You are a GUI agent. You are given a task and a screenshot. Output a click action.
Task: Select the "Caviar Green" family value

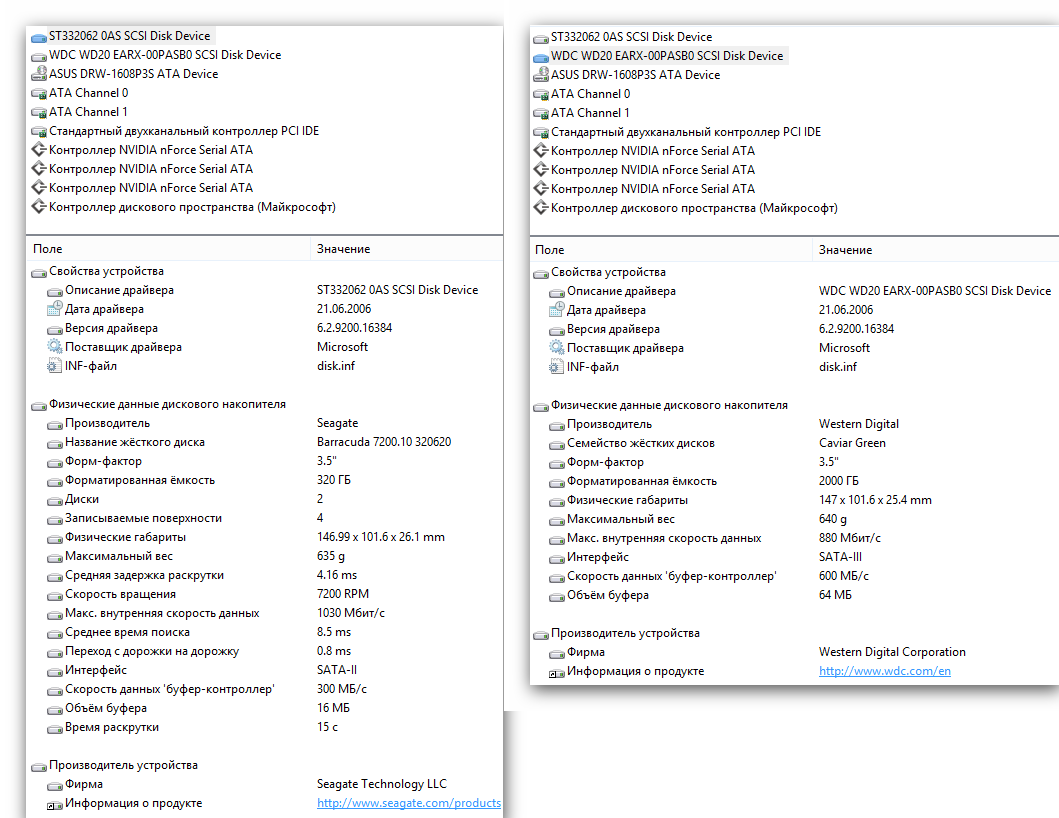coord(852,443)
